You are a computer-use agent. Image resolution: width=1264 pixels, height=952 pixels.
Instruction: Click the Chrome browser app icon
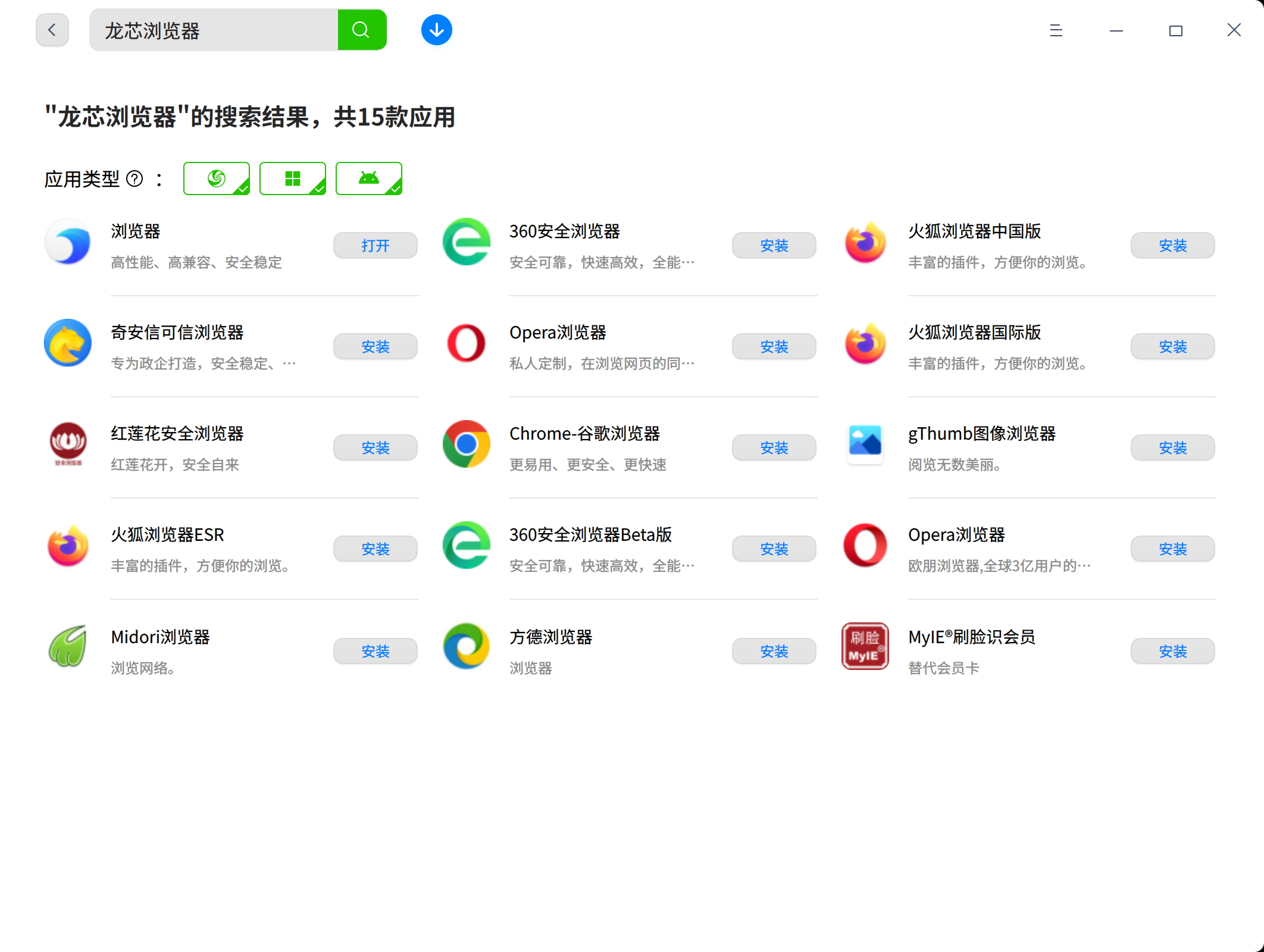point(466,444)
